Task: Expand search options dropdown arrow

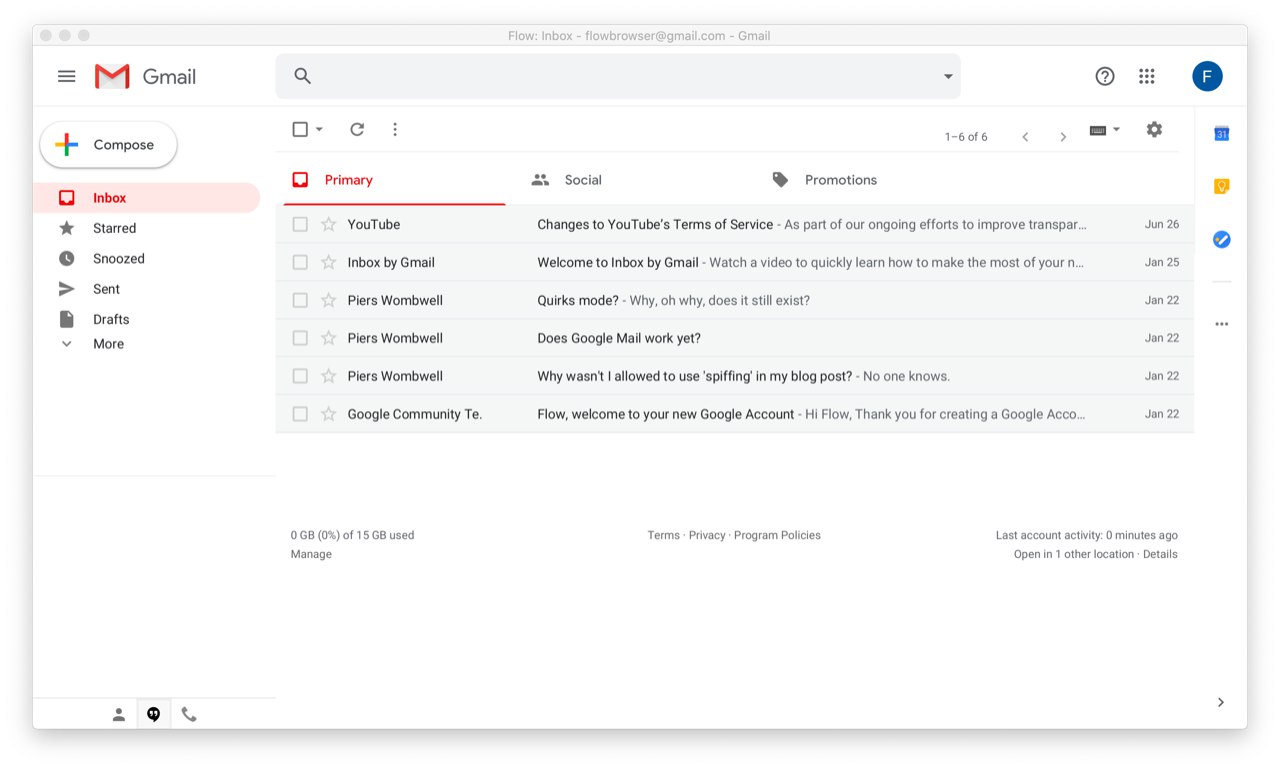Action: pyautogui.click(x=948, y=77)
